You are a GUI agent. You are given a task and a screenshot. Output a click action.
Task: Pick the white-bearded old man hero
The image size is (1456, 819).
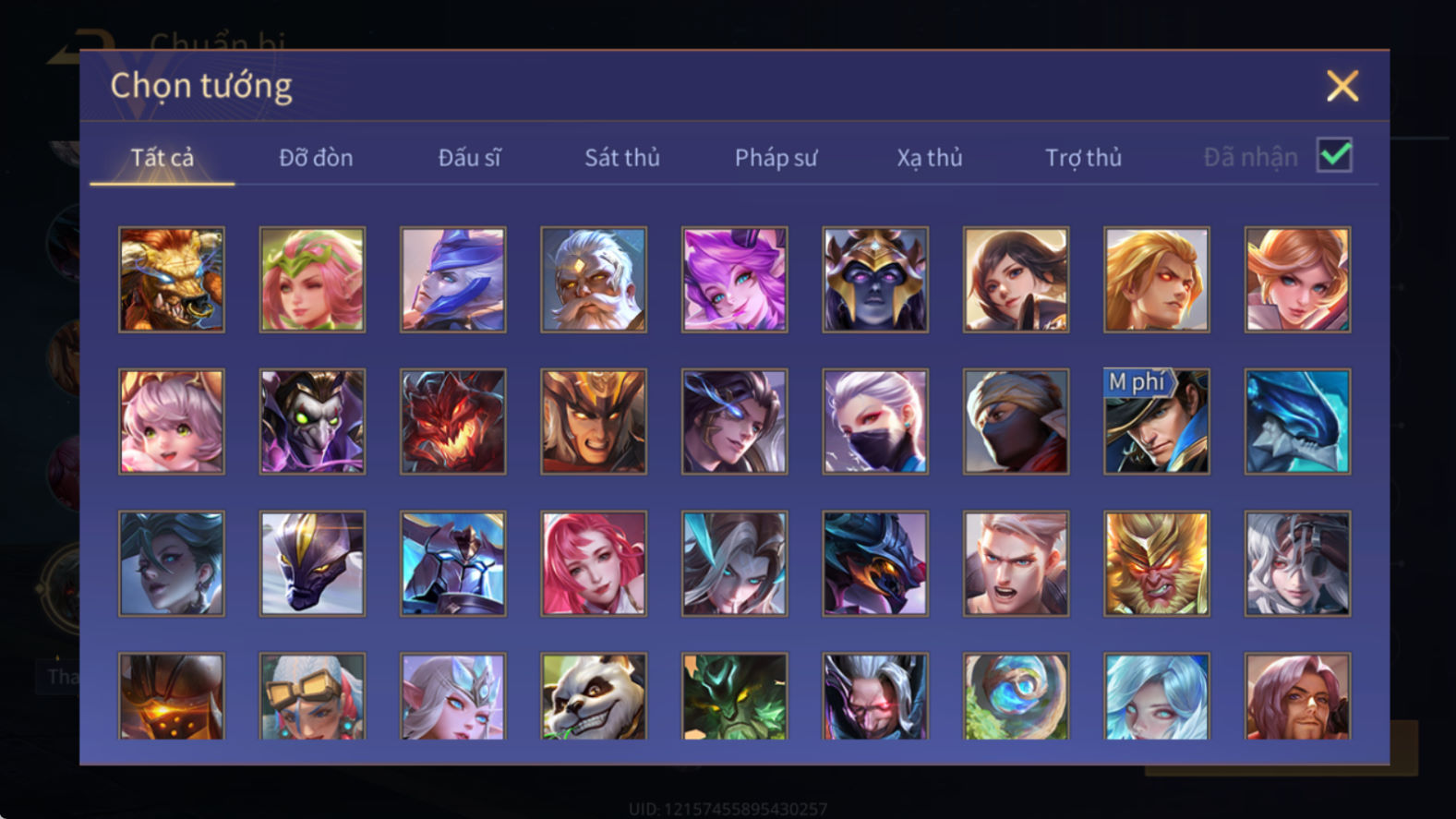click(x=594, y=280)
